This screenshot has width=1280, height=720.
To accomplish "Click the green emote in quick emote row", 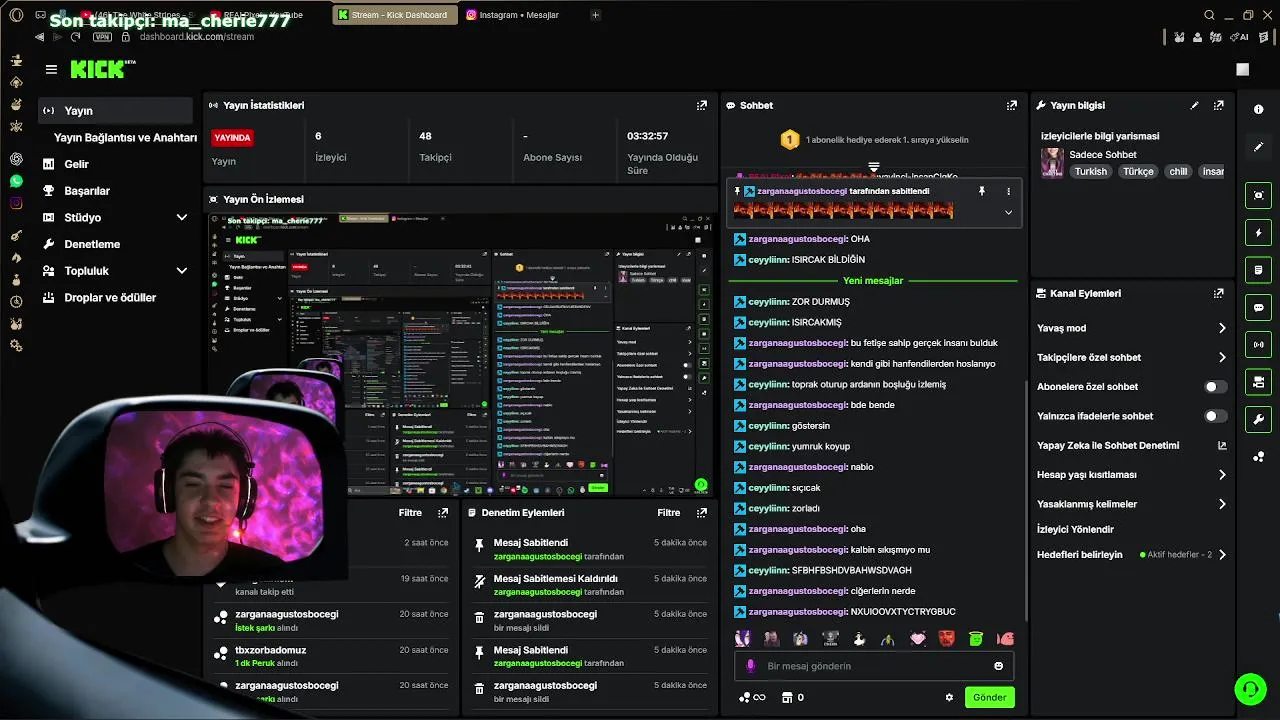I will pos(976,638).
